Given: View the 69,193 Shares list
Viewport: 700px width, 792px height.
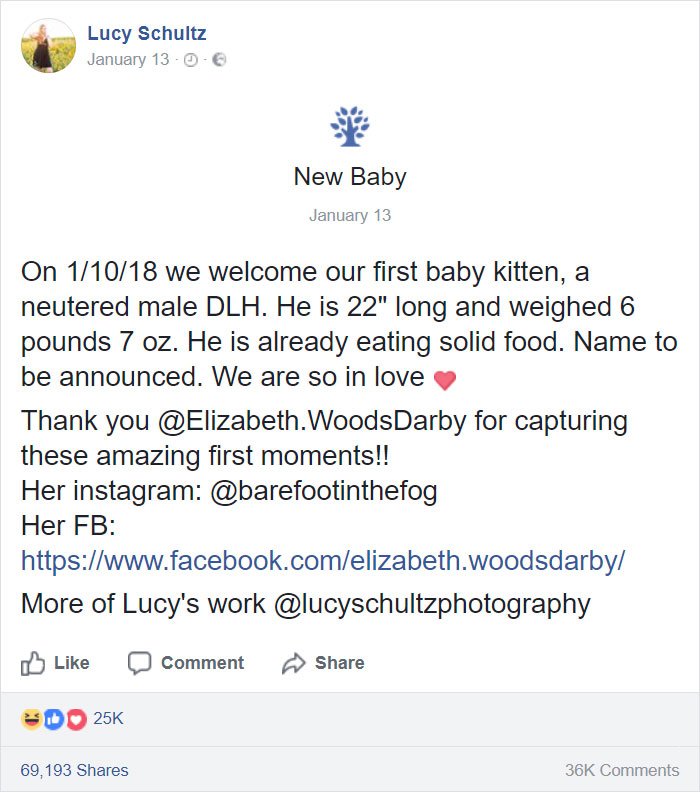Looking at the screenshot, I should tap(75, 770).
